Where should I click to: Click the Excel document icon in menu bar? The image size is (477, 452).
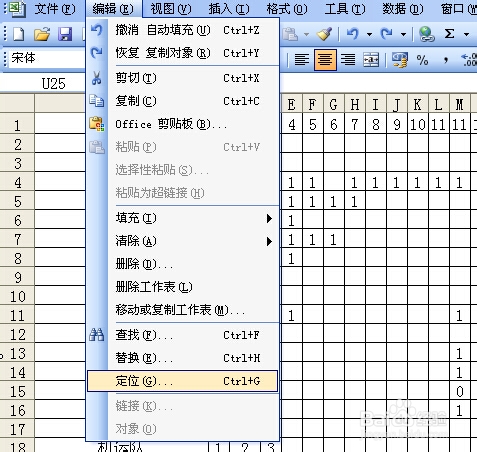(17, 9)
